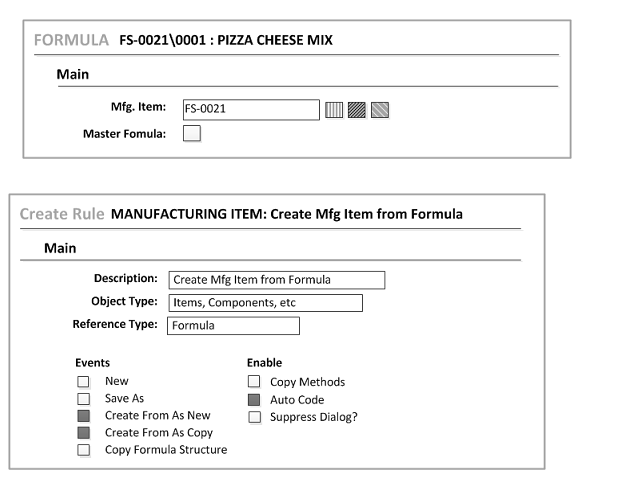Screen dimensions: 623x477
Task: Toggle the Master Formula checkbox
Action: pyautogui.click(x=192, y=132)
